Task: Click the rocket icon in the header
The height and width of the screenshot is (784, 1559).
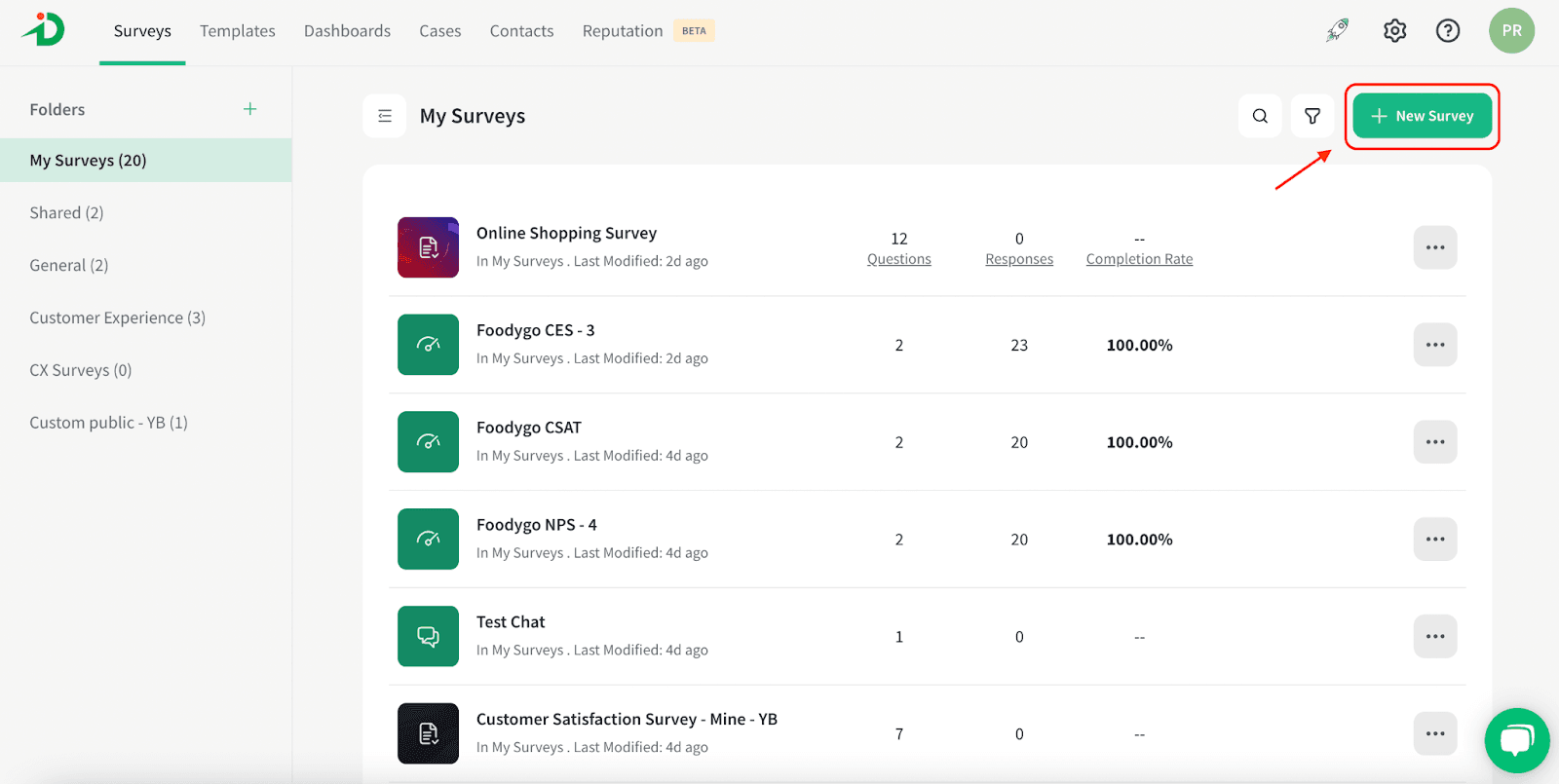Action: 1337,31
